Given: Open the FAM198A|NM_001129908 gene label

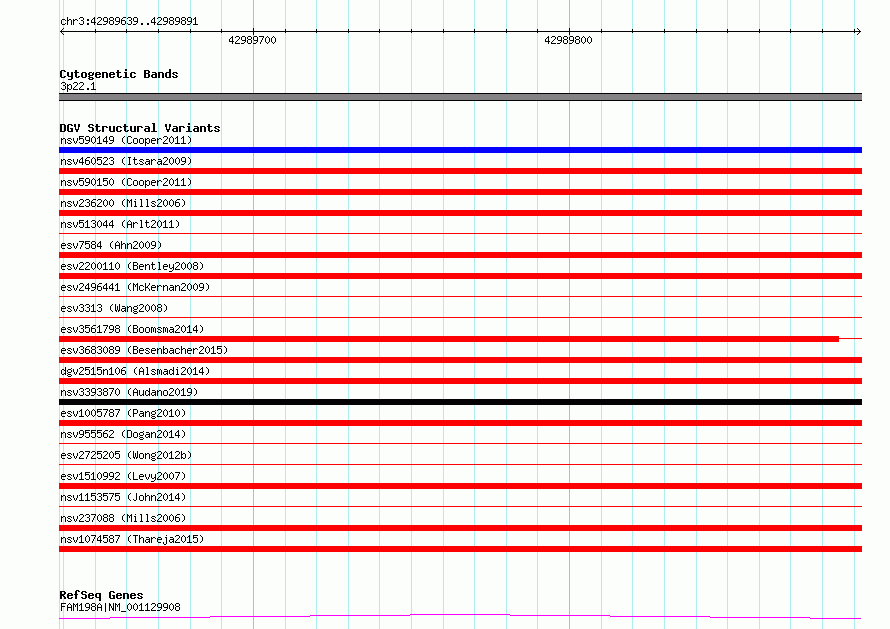Looking at the screenshot, I should [120, 607].
